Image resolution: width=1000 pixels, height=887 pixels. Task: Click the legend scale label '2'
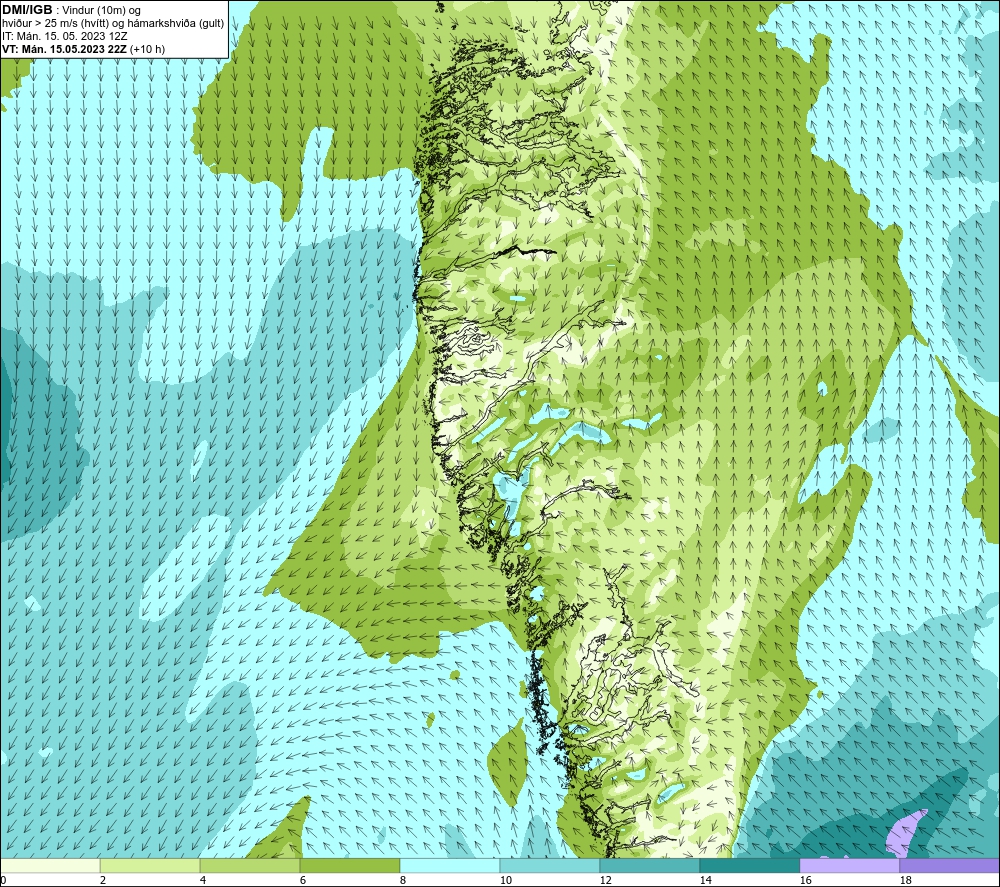click(x=103, y=880)
